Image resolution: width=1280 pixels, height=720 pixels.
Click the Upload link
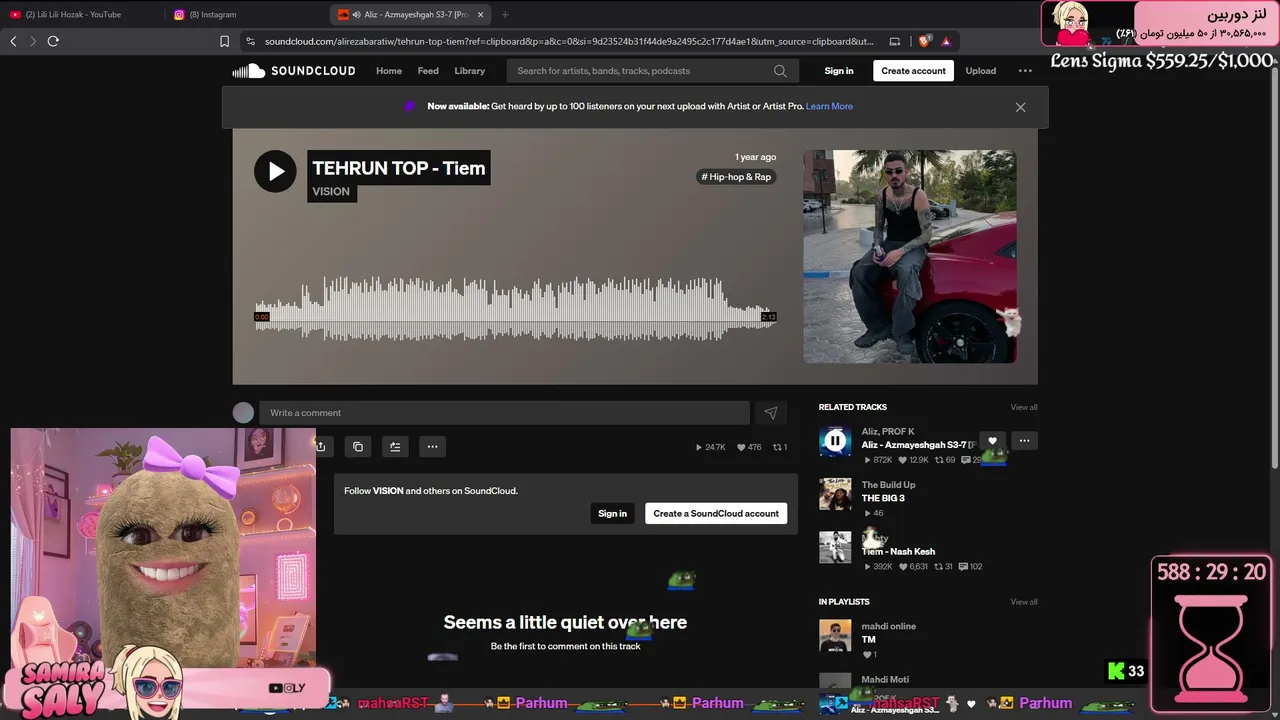pyautogui.click(x=981, y=71)
